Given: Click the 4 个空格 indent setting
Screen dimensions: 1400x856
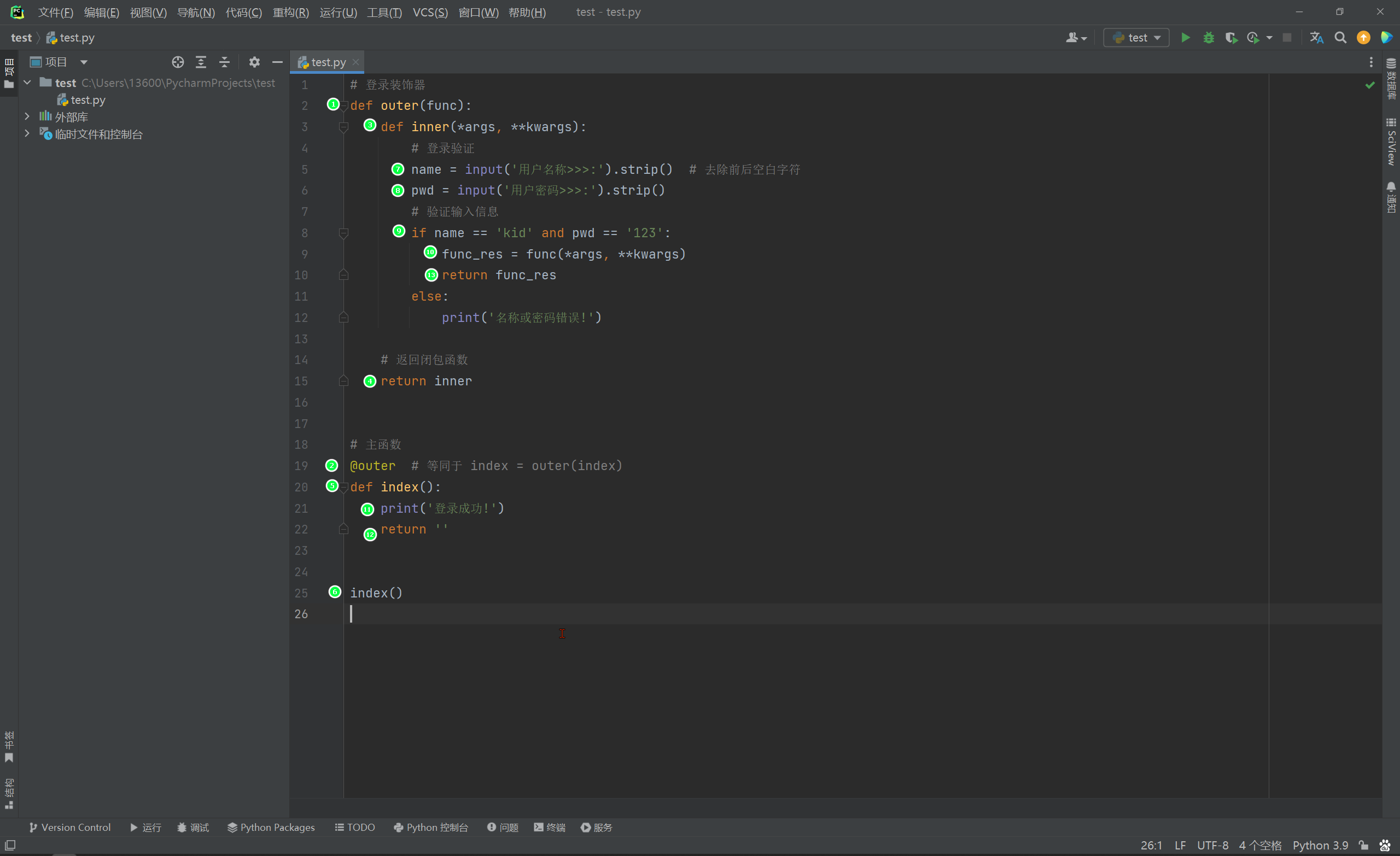Looking at the screenshot, I should [x=1260, y=845].
